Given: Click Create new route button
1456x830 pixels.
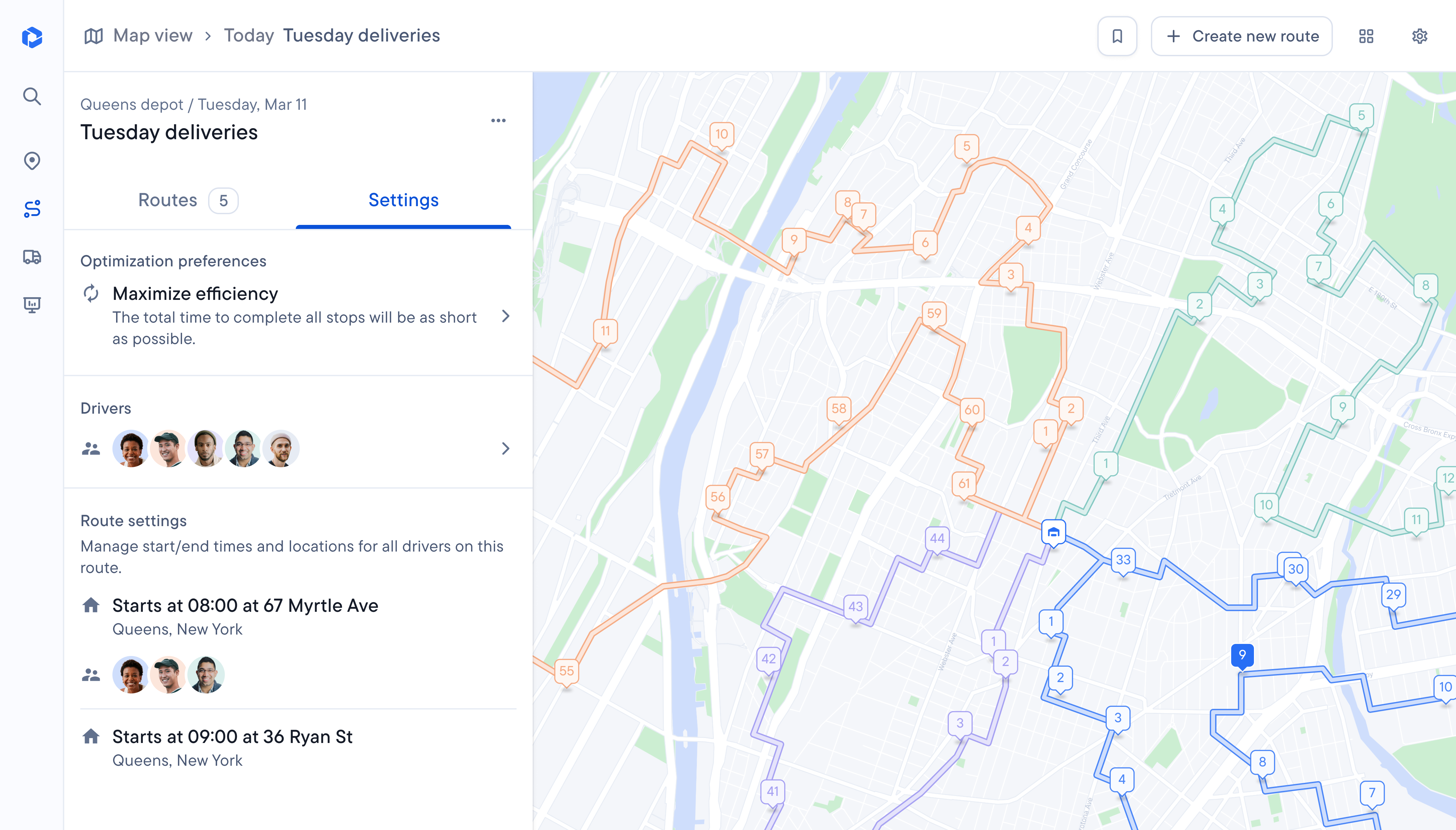Looking at the screenshot, I should [x=1242, y=36].
